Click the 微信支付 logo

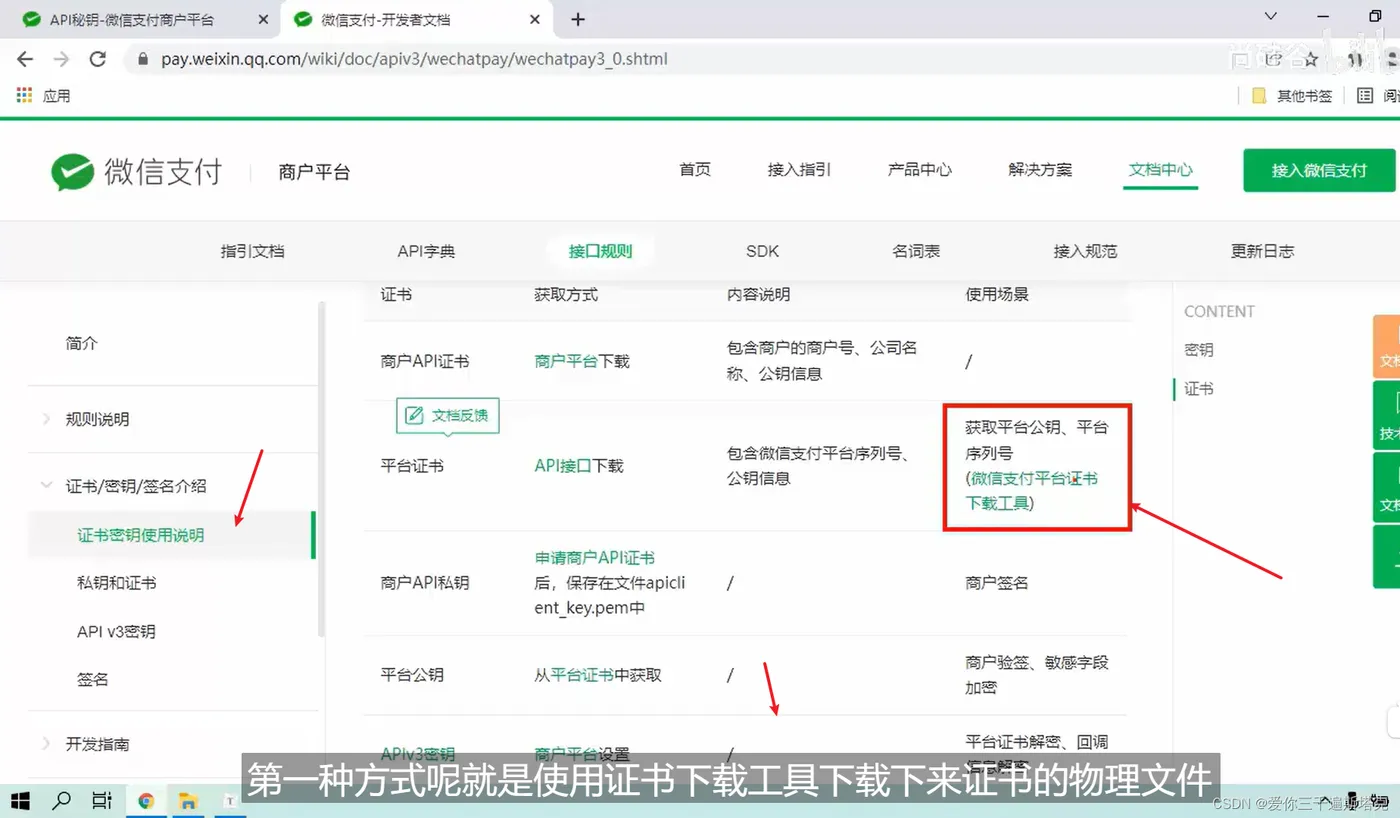(x=137, y=172)
